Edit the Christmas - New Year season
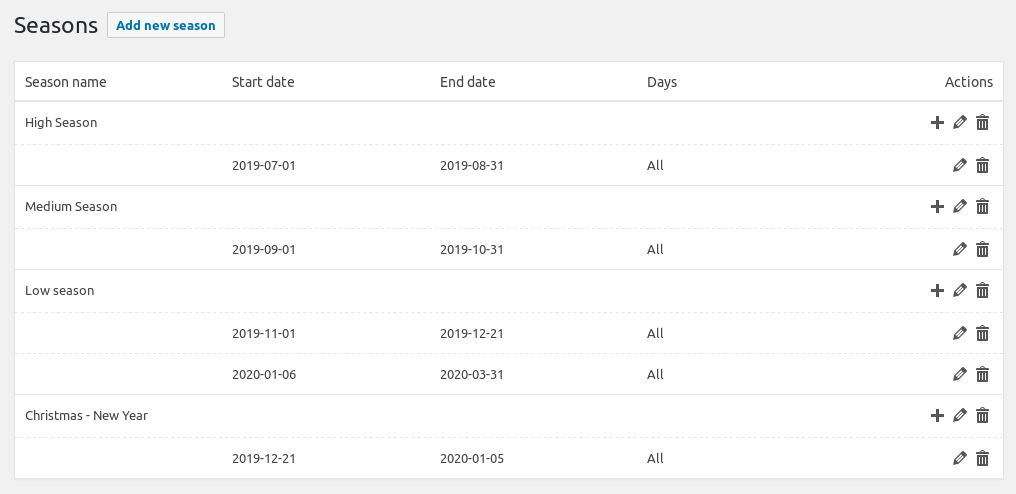 [960, 416]
